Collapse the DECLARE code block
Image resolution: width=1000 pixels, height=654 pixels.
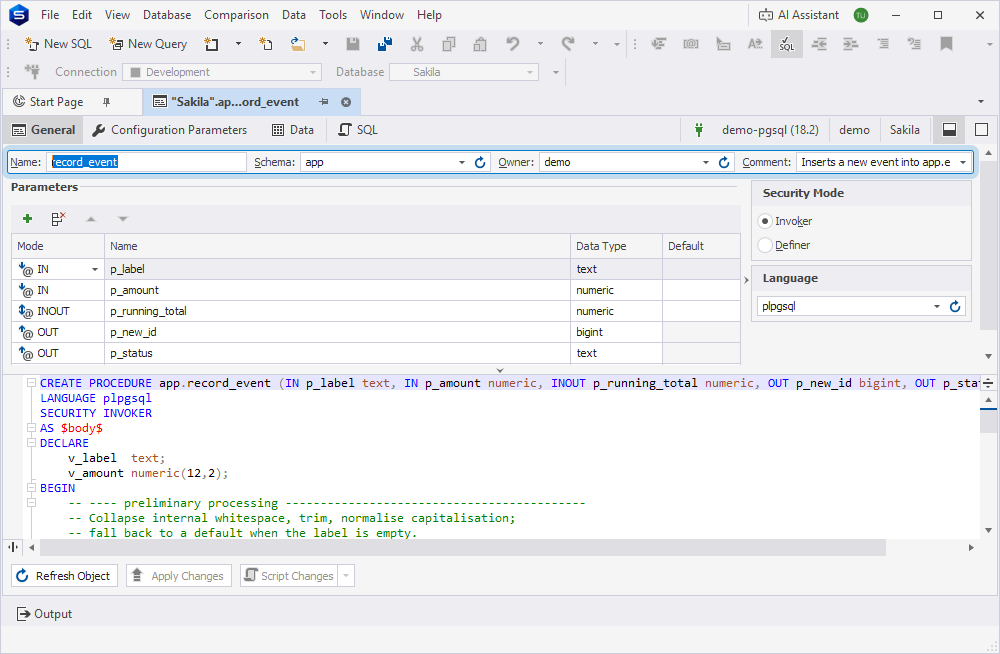coord(31,443)
